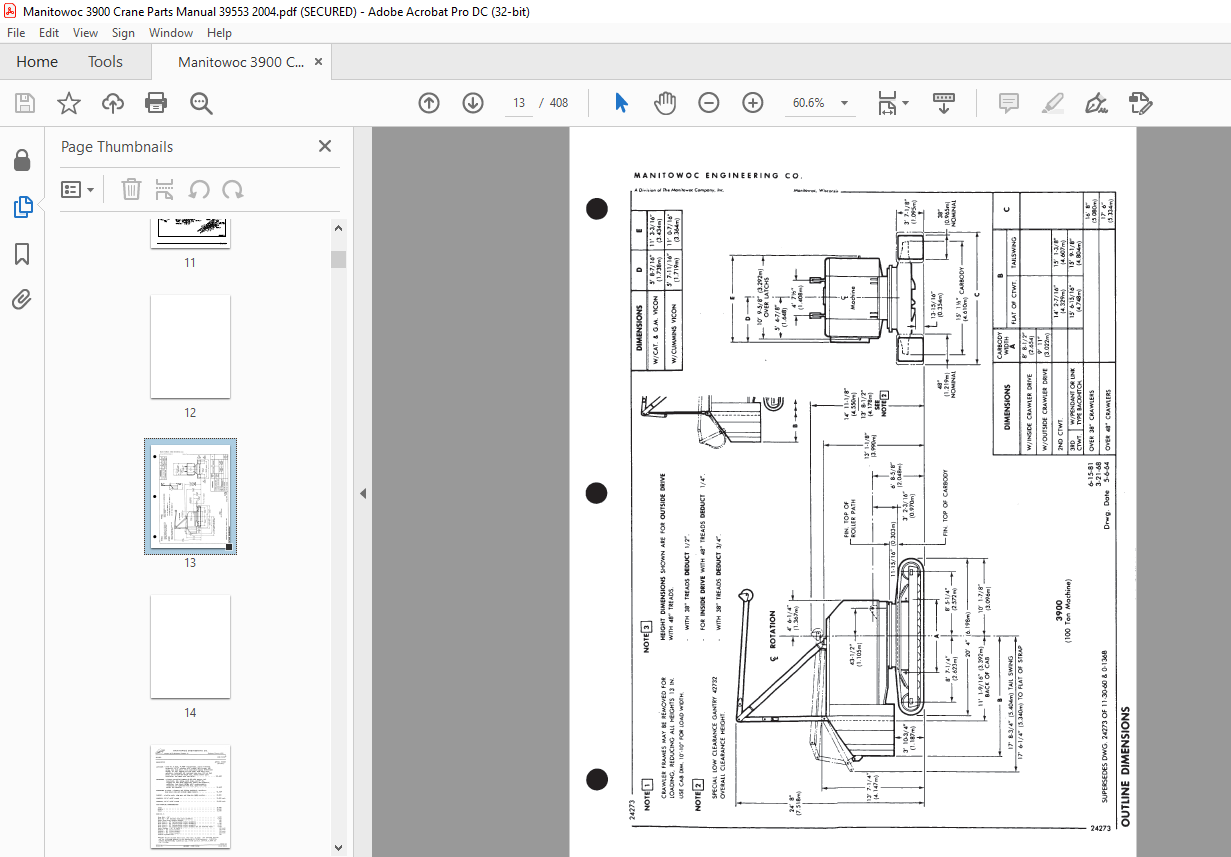Open the Window menu
The image size is (1231, 857).
pos(171,33)
